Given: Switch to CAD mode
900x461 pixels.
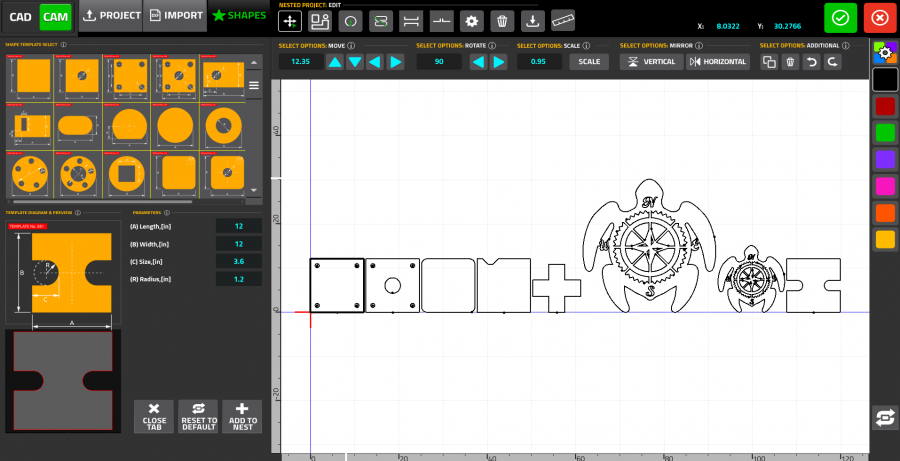Looking at the screenshot, I should [20, 17].
